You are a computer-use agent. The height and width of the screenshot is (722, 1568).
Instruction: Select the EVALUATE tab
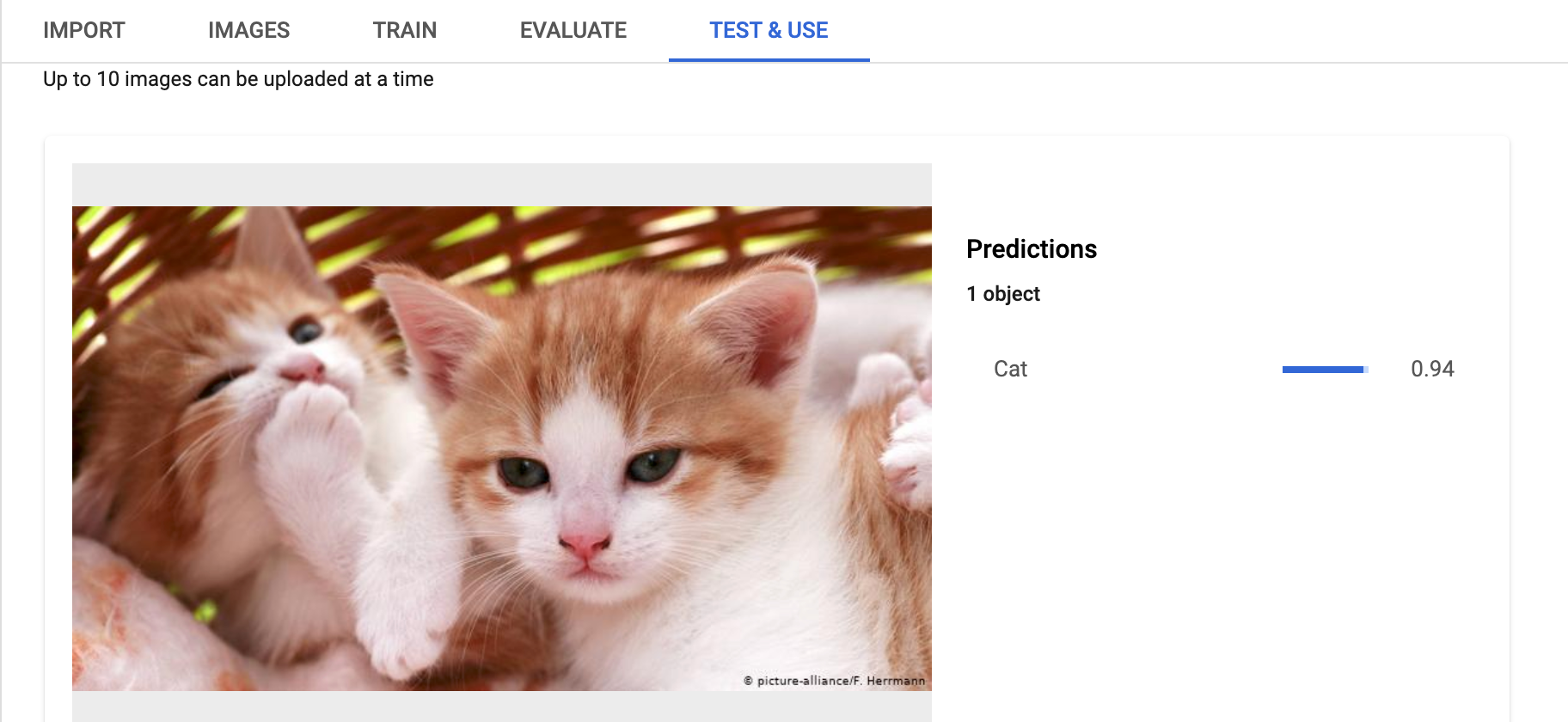coord(571,30)
